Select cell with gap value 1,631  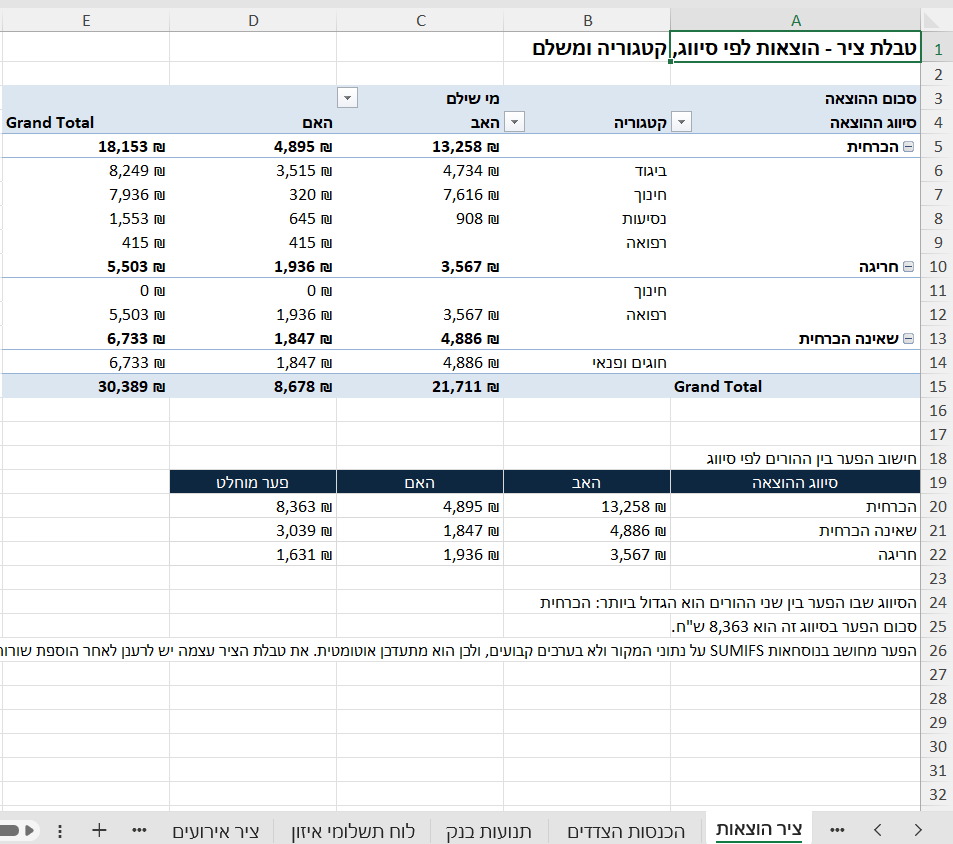253,554
